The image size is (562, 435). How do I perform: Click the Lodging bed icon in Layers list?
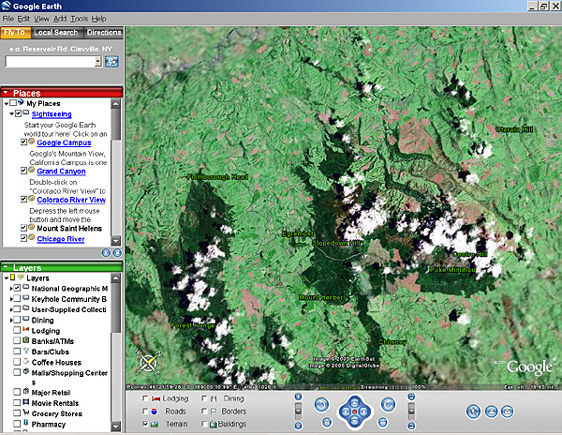[26, 330]
